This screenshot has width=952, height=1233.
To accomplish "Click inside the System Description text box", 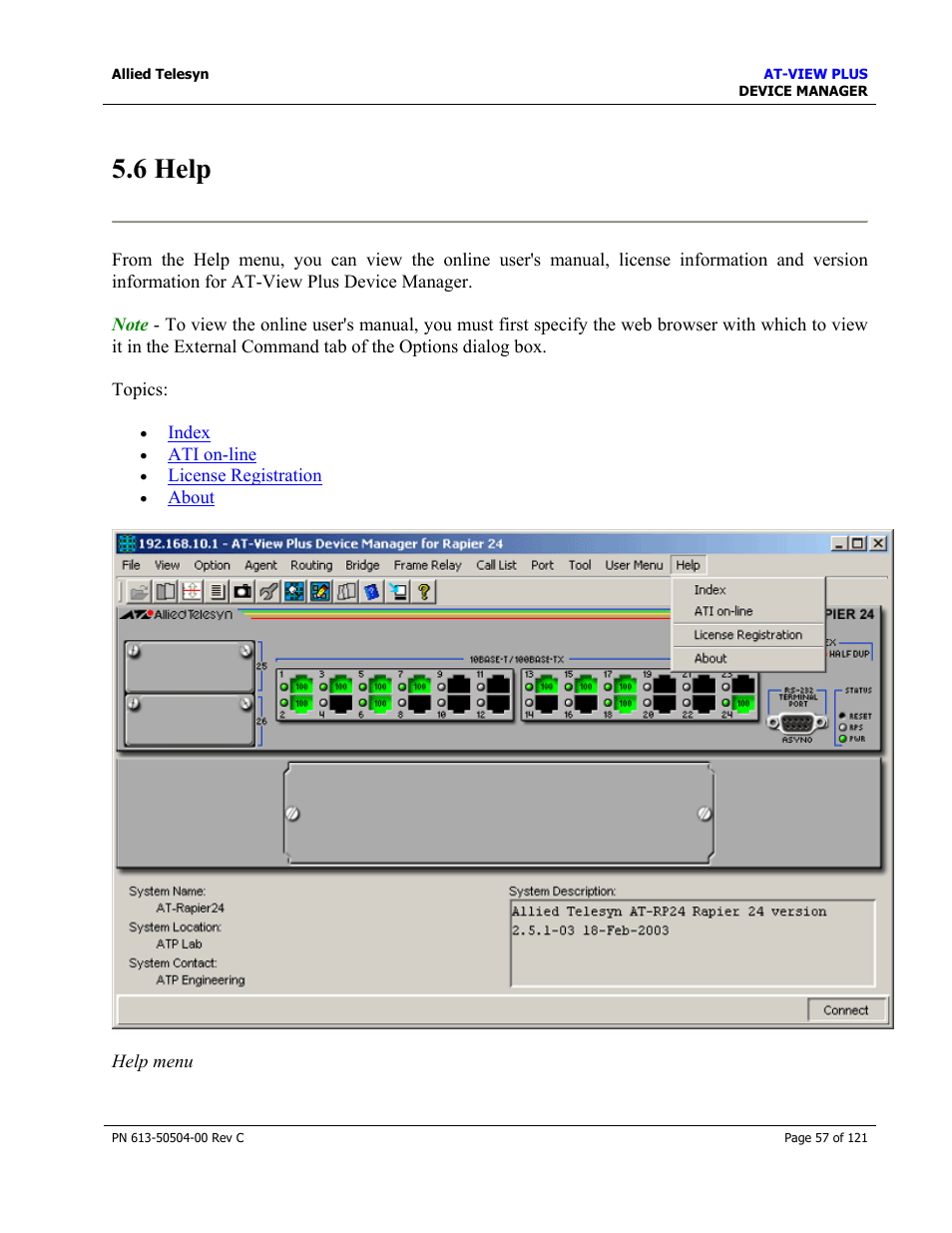I will [x=693, y=943].
